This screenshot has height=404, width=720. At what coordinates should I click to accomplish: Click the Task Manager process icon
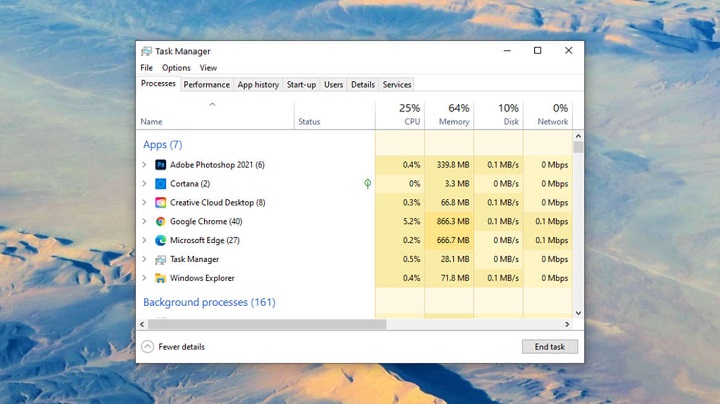click(160, 260)
